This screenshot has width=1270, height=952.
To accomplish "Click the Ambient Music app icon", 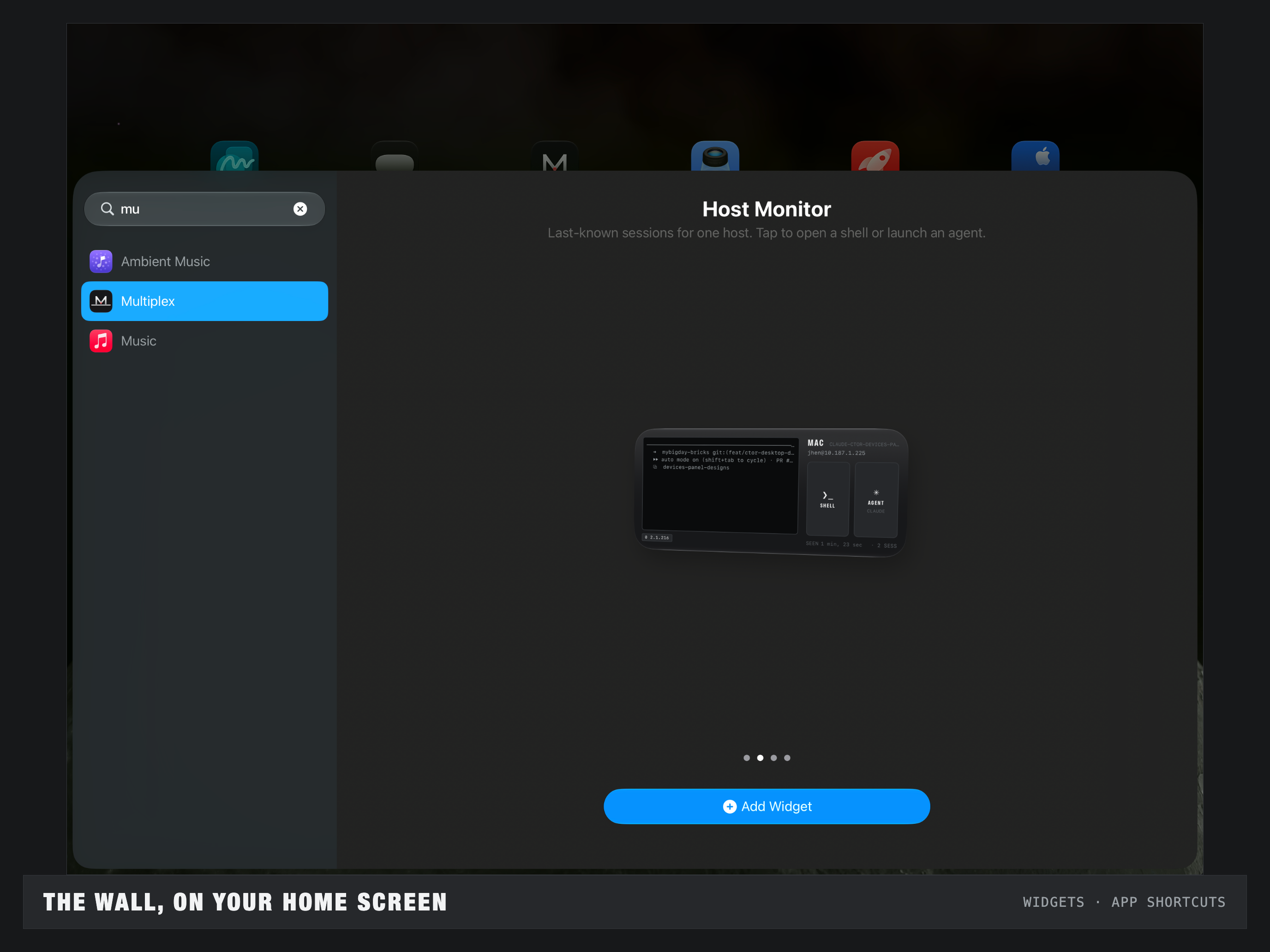I will coord(101,262).
